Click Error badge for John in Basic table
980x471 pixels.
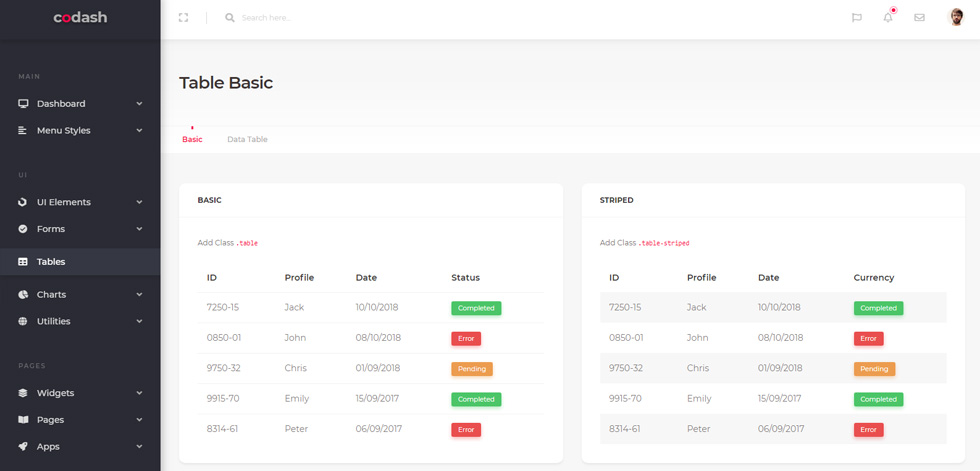466,339
